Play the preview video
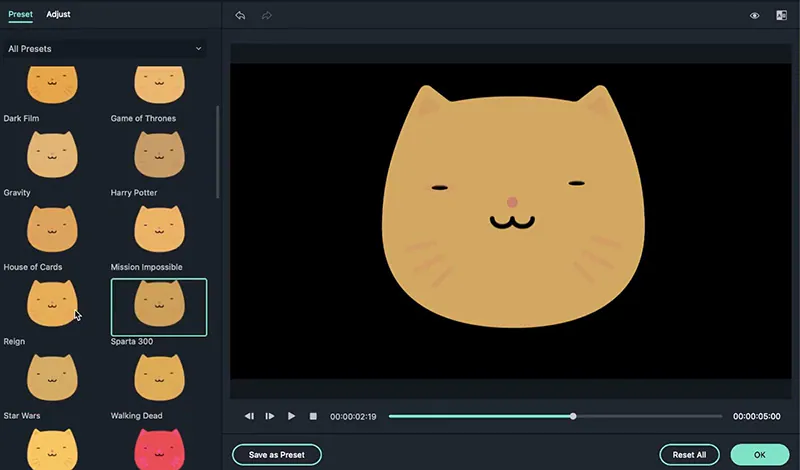This screenshot has height=470, width=800. (x=291, y=416)
